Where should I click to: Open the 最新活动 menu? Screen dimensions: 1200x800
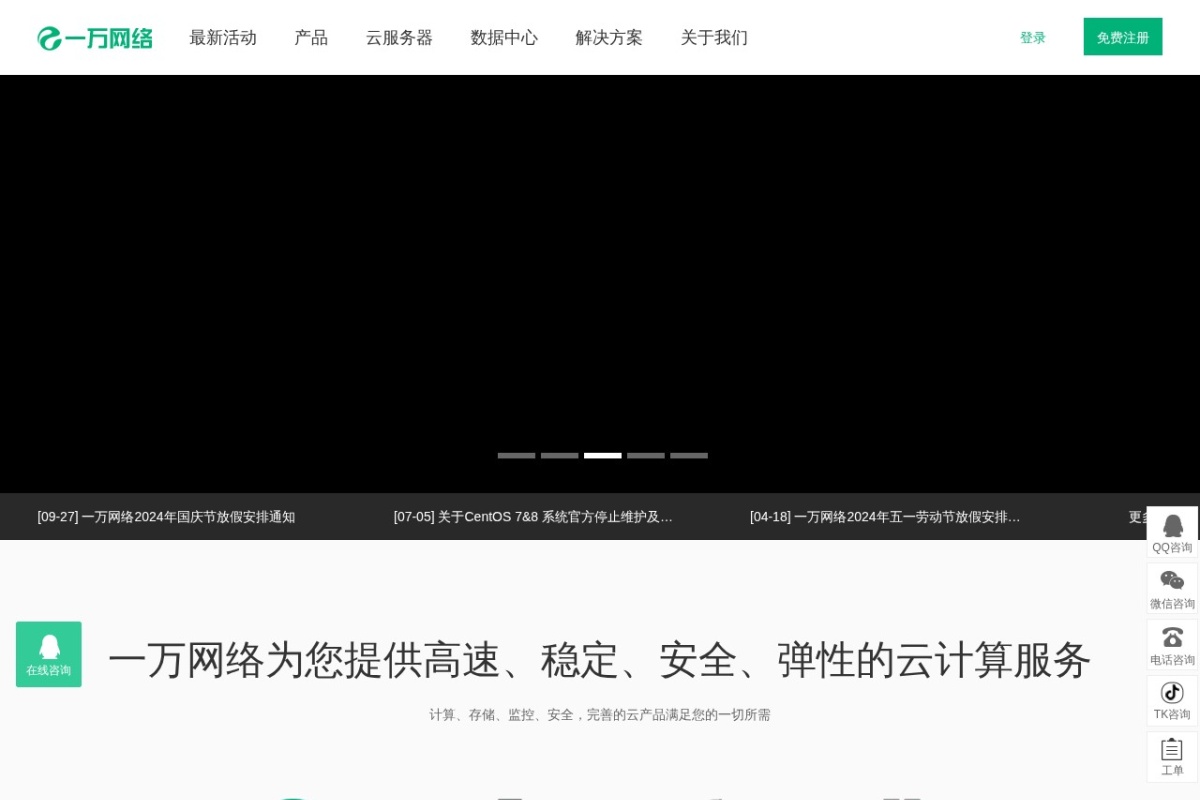click(x=223, y=38)
